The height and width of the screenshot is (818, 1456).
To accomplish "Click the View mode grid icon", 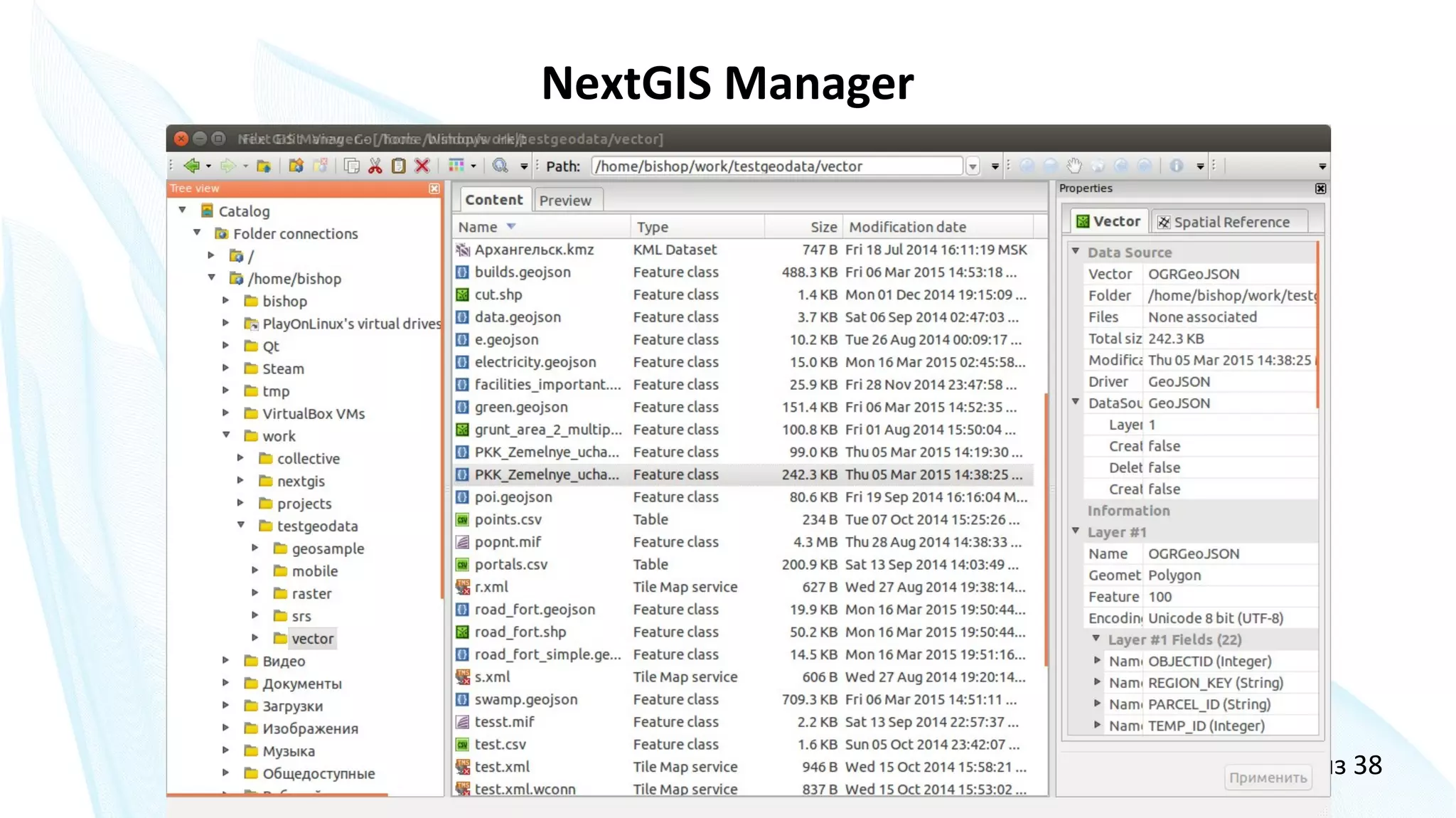I will click(456, 166).
